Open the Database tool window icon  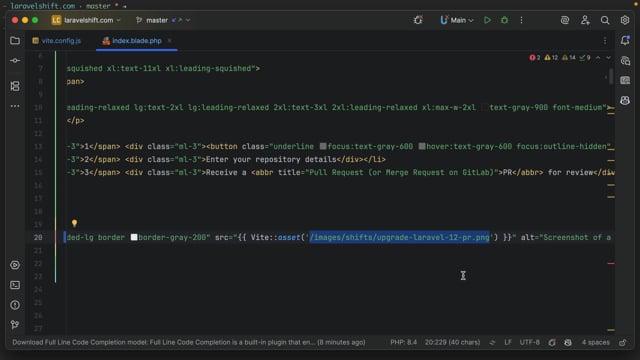(625, 80)
